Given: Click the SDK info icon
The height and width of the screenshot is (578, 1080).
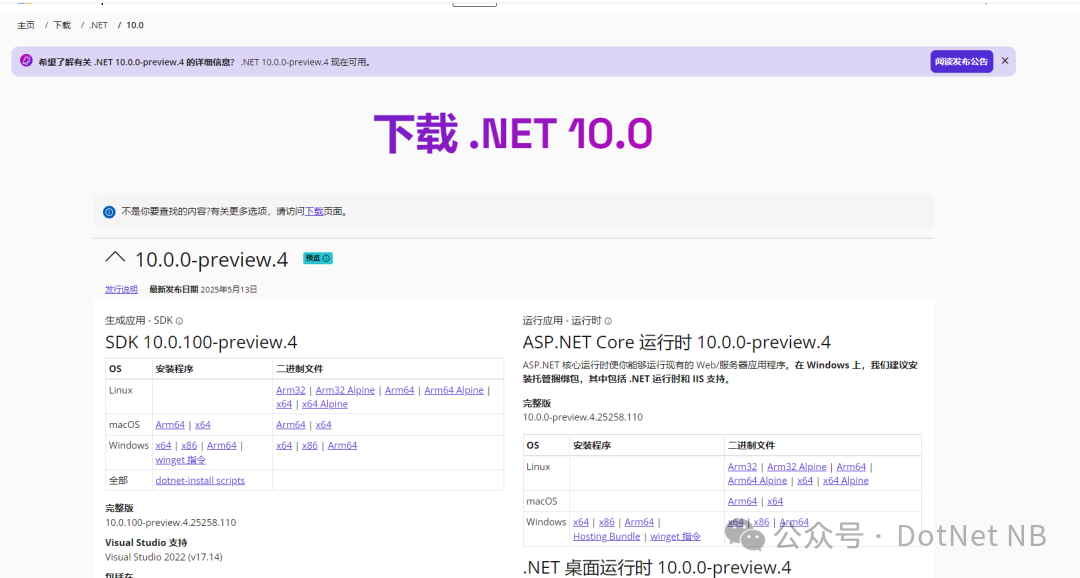Looking at the screenshot, I should (x=179, y=321).
